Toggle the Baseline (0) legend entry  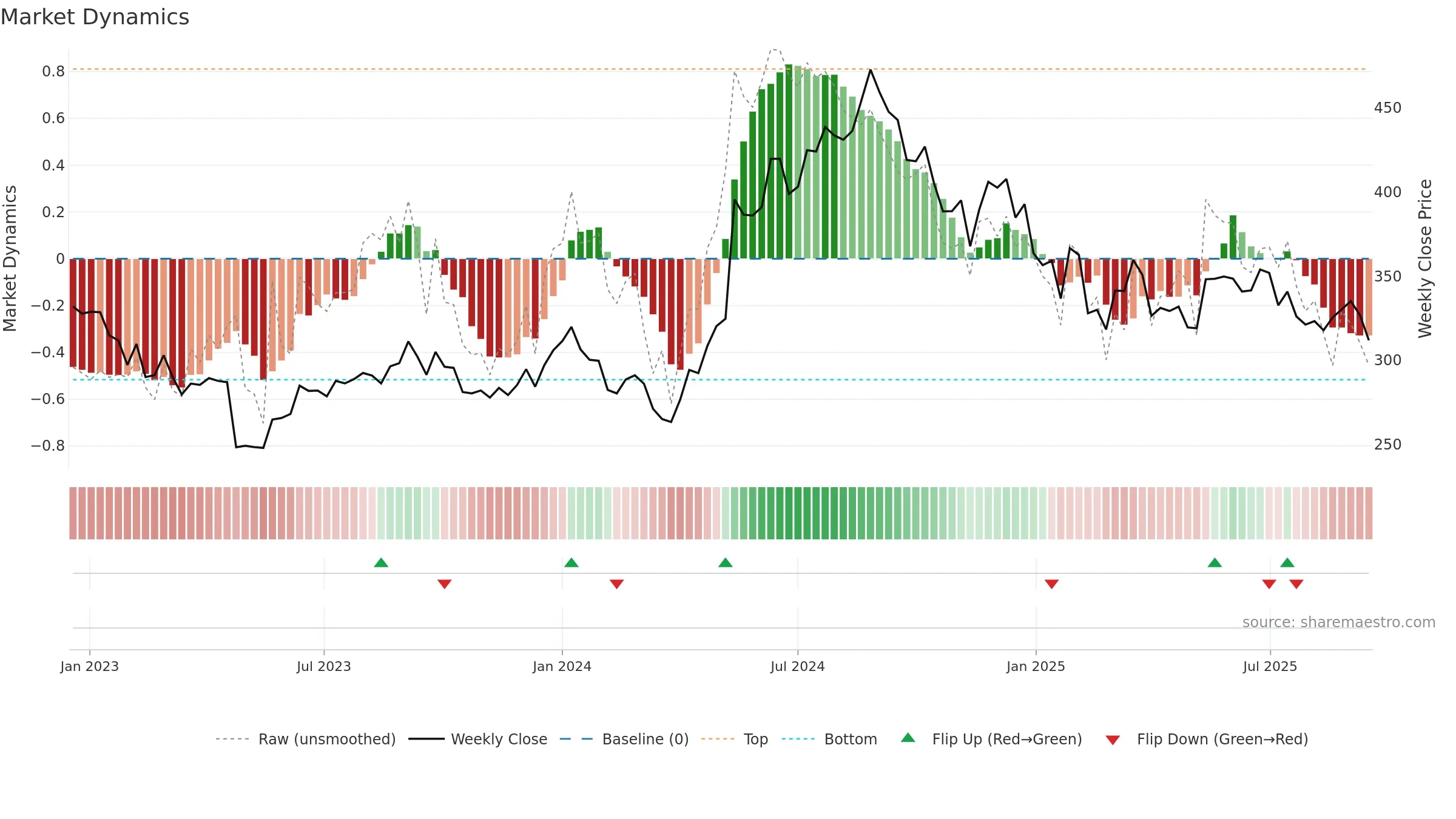tap(624, 739)
